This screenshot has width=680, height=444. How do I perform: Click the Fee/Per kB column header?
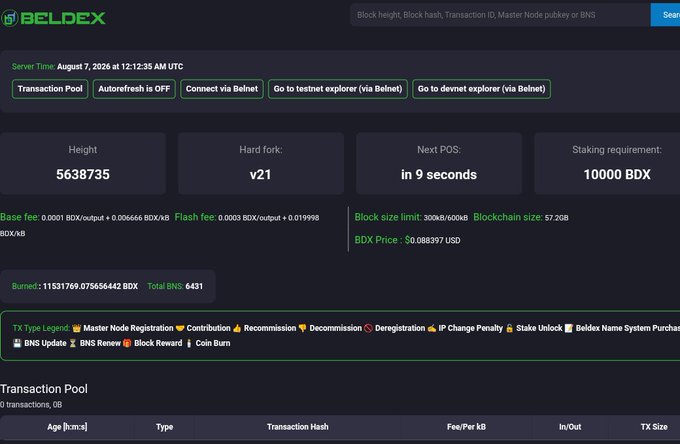coord(466,427)
